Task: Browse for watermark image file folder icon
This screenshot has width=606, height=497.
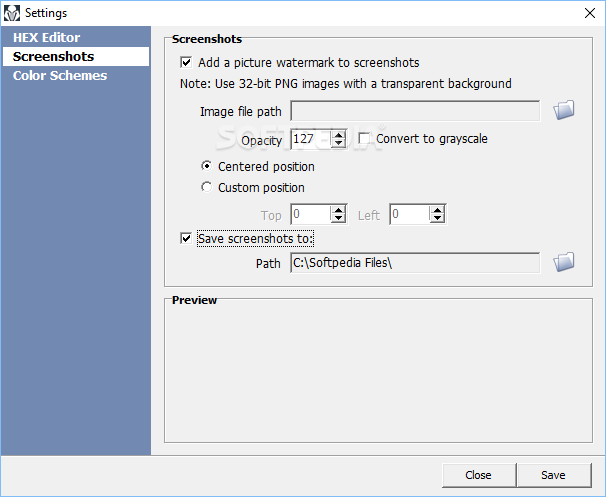Action: (563, 110)
